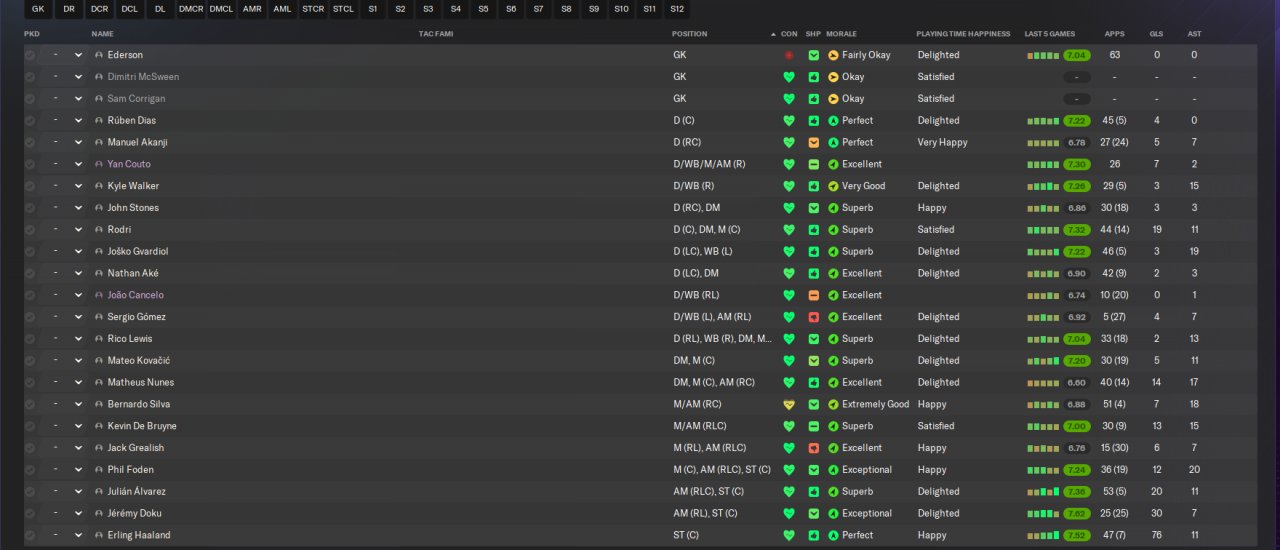Toggle the pick checkmark for Erling Haaland

[x=30, y=535]
